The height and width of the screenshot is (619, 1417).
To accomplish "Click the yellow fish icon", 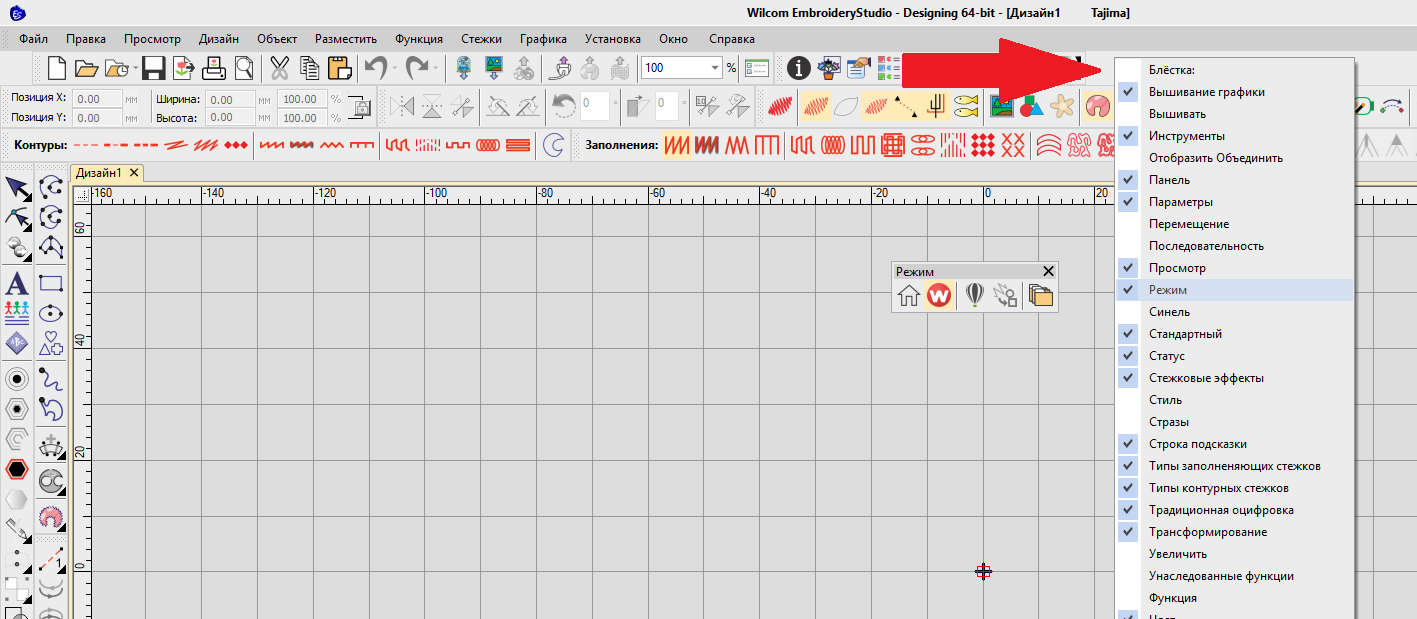I will tap(965, 104).
